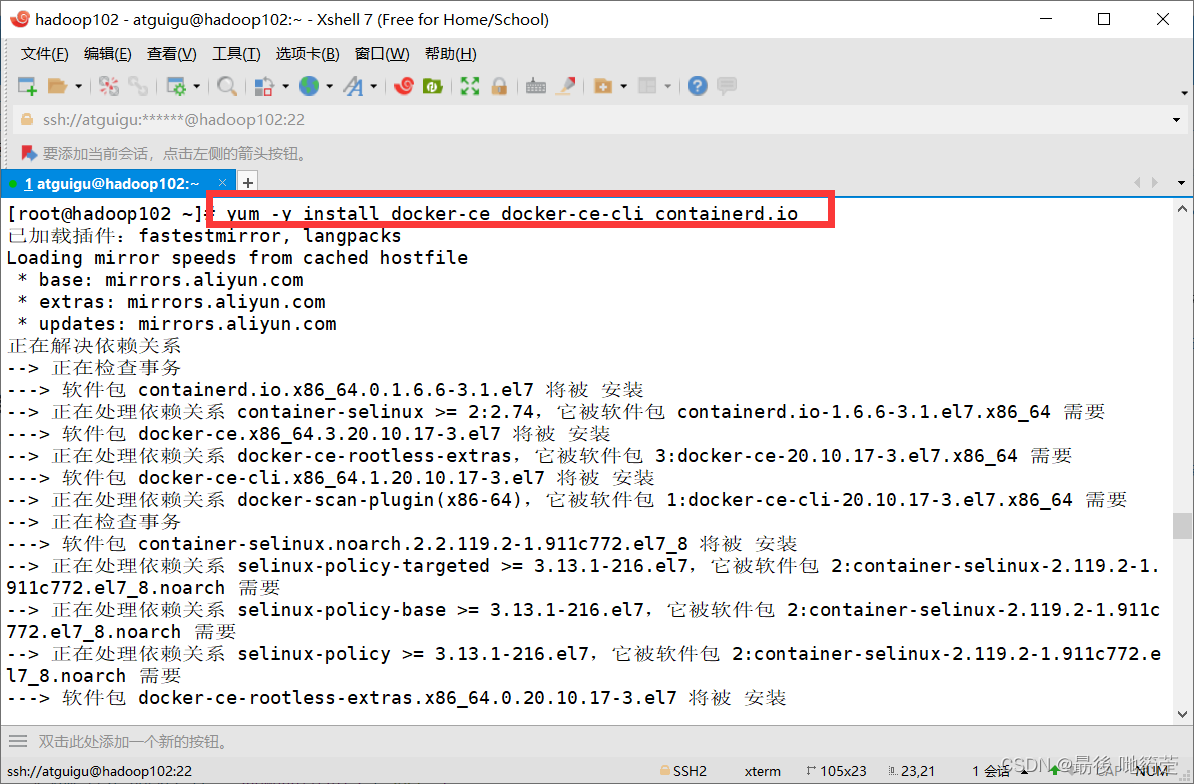Click the Xshell swirl title bar icon

click(19, 19)
